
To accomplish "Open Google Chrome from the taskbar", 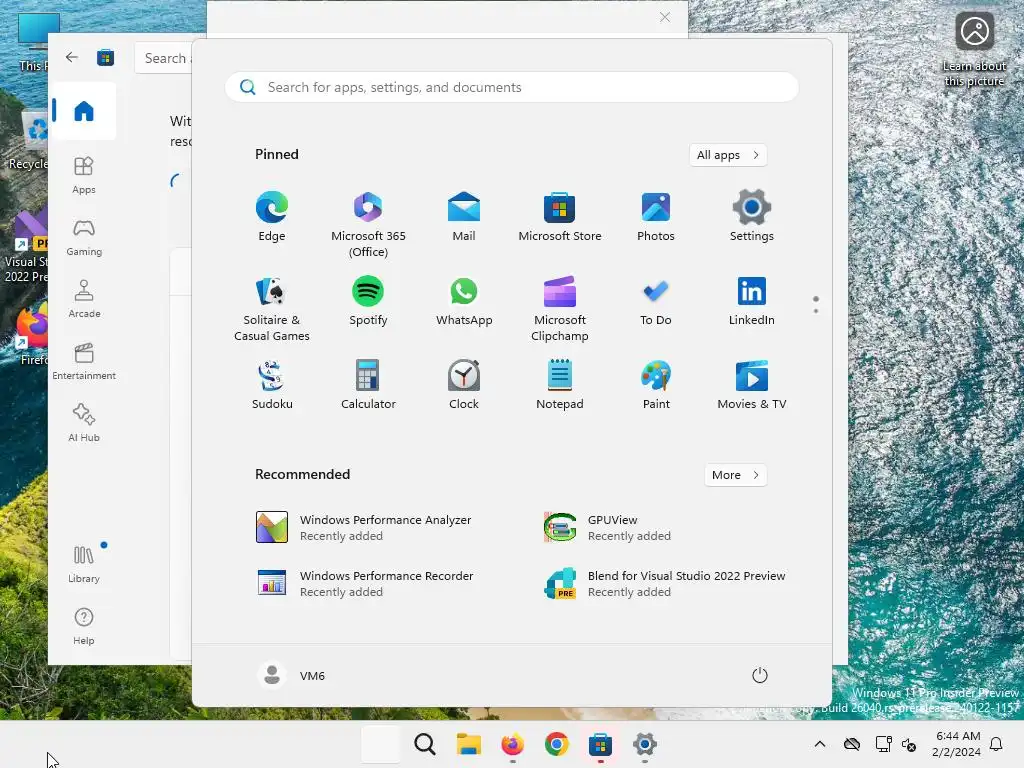I will pos(556,744).
